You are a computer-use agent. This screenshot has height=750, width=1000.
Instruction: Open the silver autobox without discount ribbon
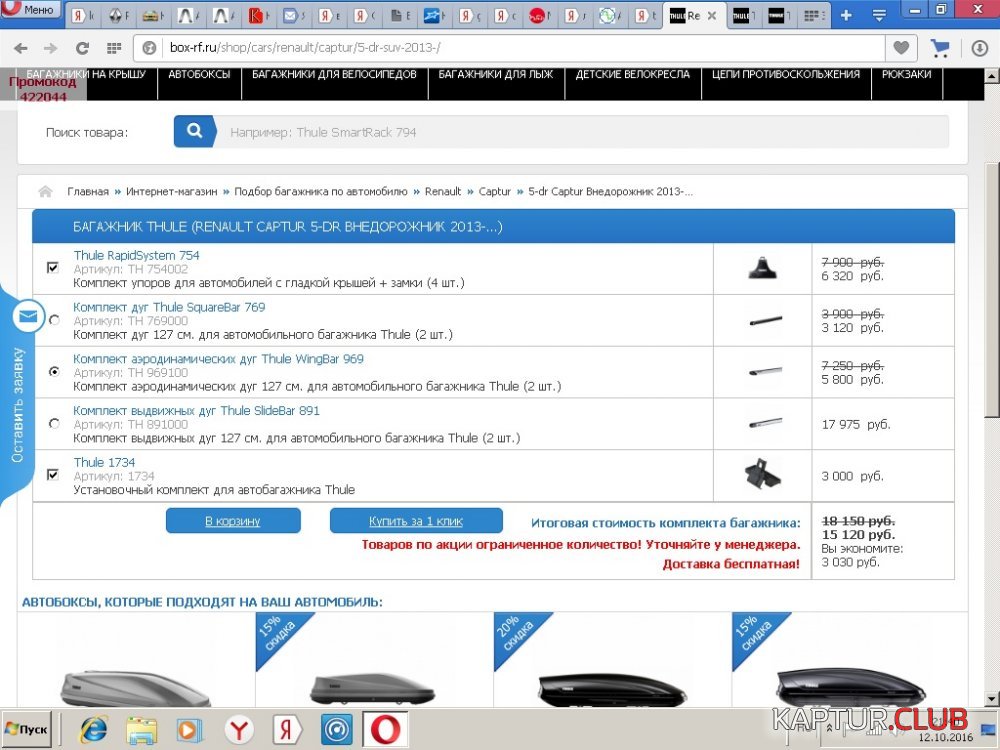(x=136, y=686)
